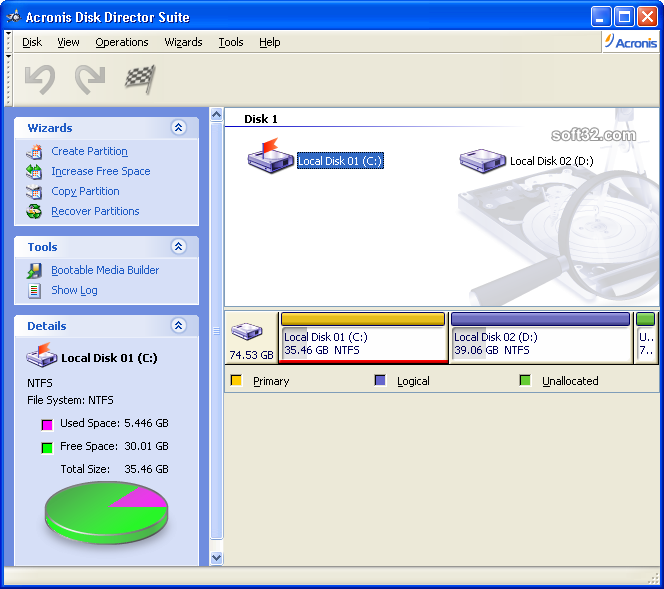This screenshot has height=589, width=664.
Task: Click the Redo arrow toolbar icon
Action: 90,79
